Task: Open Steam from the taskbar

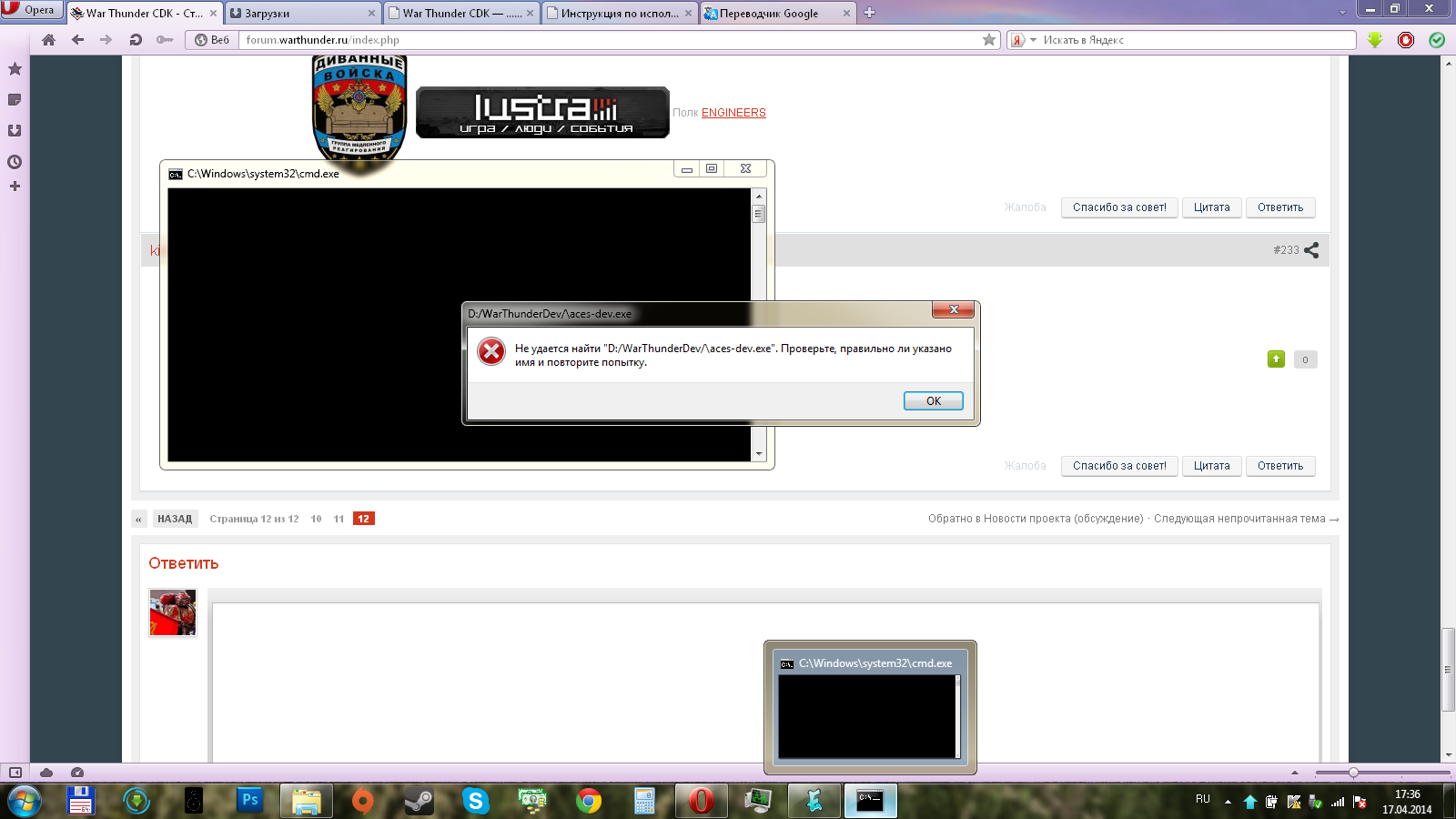Action: (419, 801)
